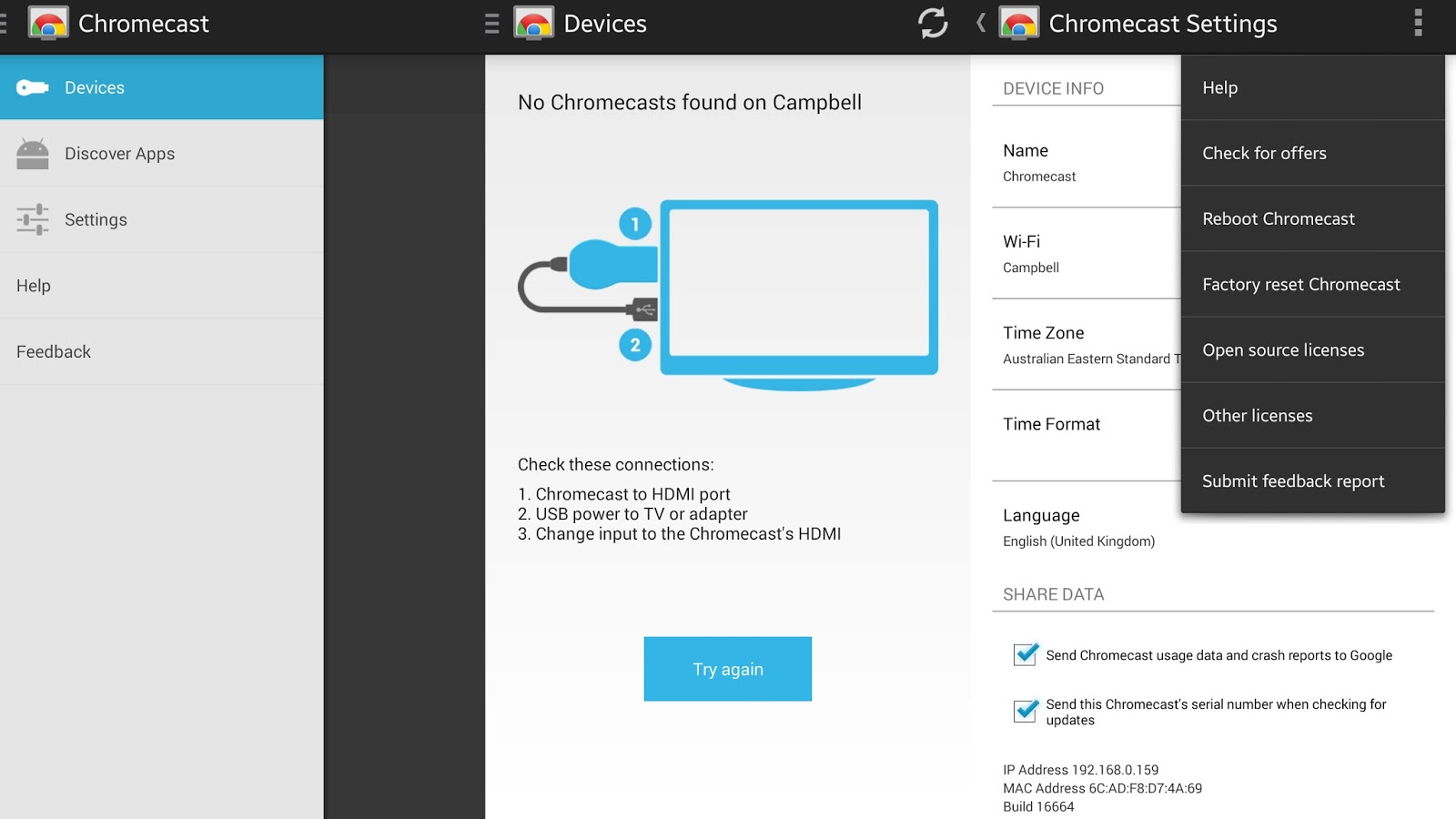Image resolution: width=1456 pixels, height=819 pixels.
Task: Tap the Chromecast logo beside the Chromecast Settings title
Action: 1018,24
